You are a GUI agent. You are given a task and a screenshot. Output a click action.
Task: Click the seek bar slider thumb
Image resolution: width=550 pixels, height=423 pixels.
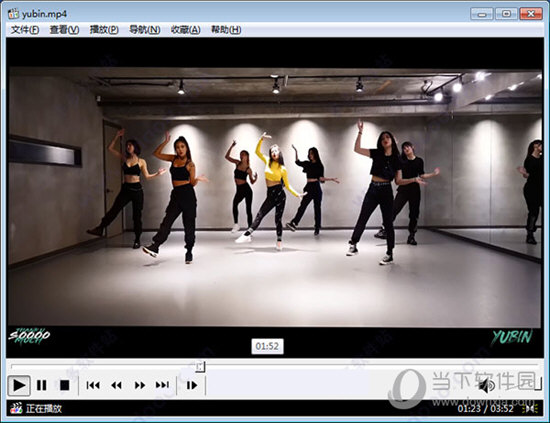tap(200, 367)
